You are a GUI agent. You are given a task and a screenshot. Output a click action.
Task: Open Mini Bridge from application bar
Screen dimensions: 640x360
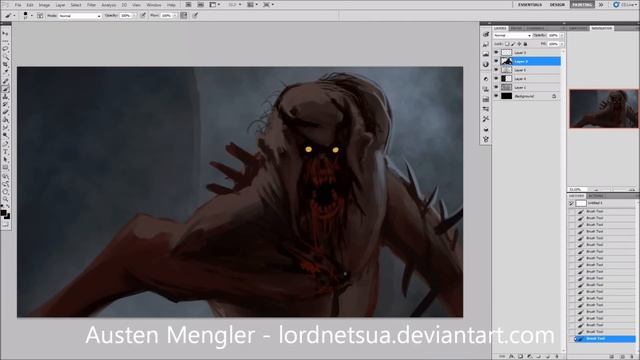point(200,5)
